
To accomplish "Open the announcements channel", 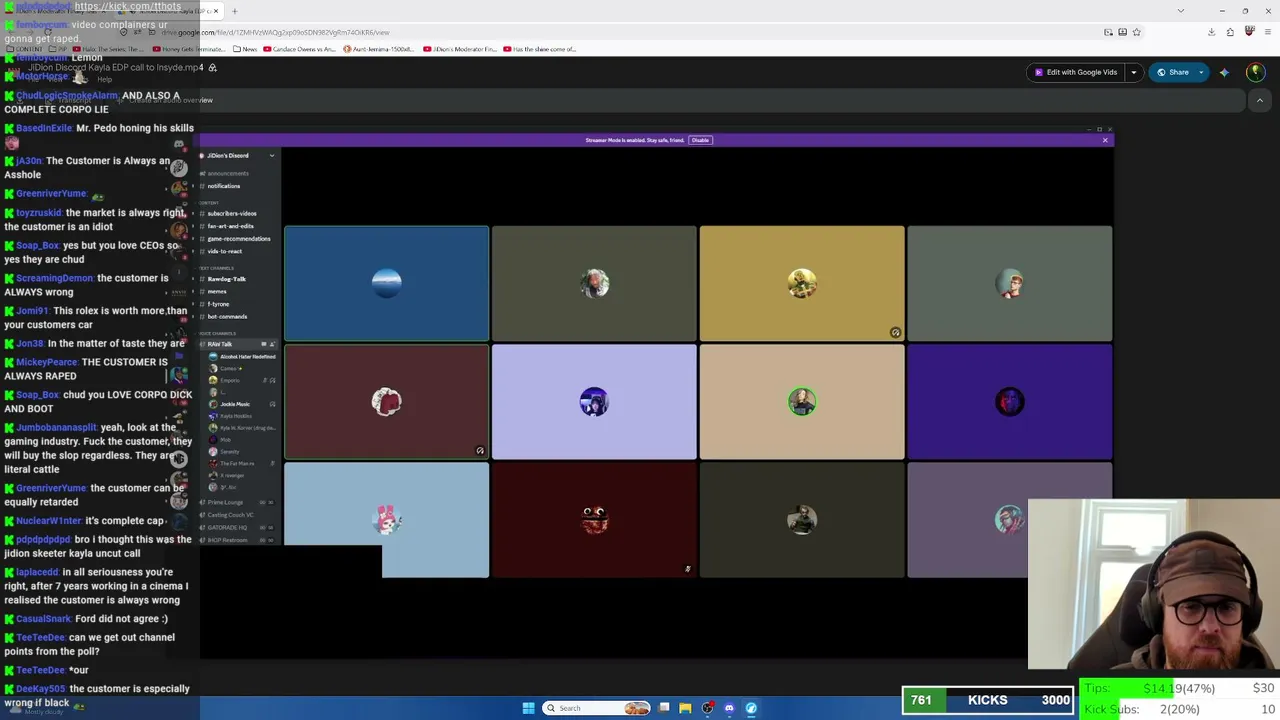I will pyautogui.click(x=228, y=174).
